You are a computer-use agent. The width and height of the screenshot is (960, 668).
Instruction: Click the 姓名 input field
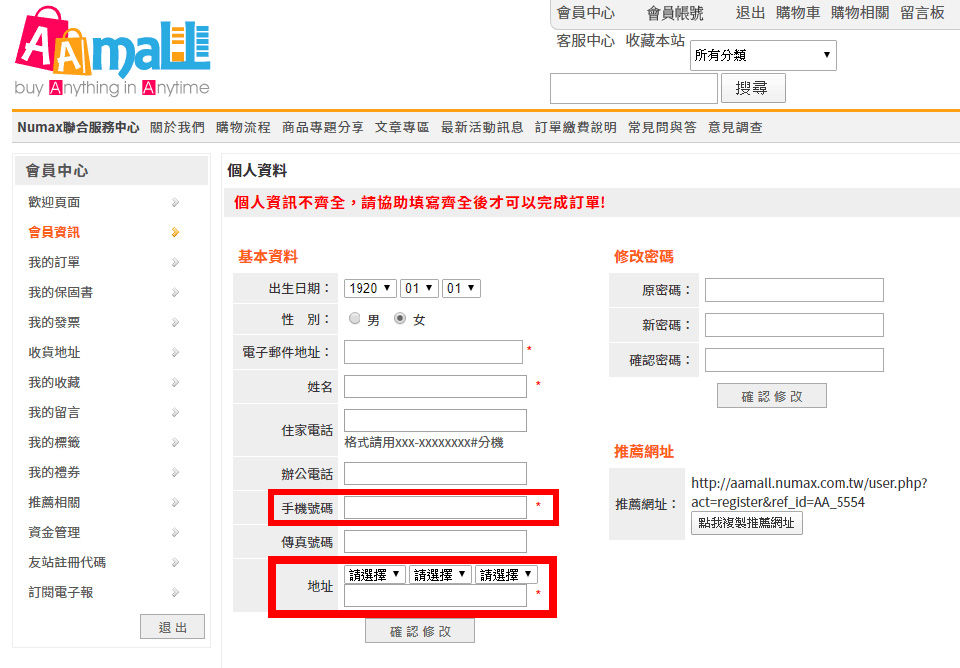[435, 386]
